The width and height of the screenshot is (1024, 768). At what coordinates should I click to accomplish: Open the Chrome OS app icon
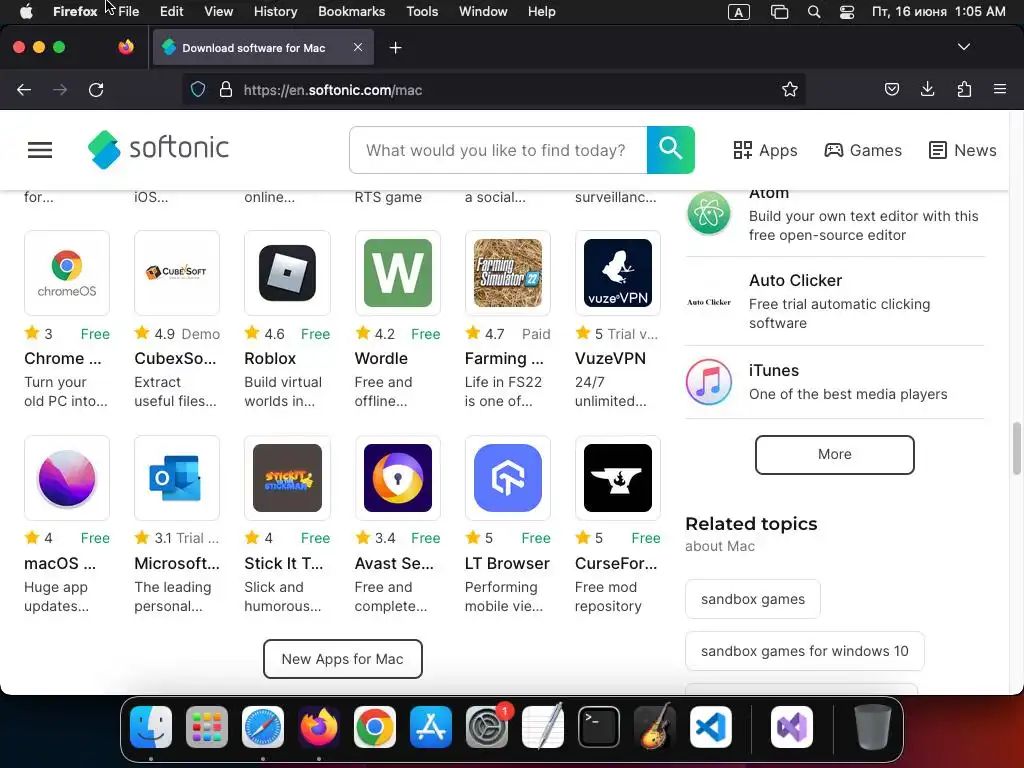(x=67, y=273)
